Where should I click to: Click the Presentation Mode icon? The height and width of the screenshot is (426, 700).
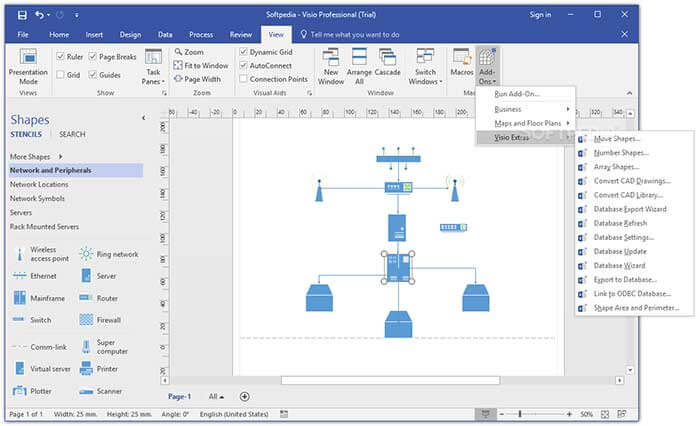click(x=28, y=58)
